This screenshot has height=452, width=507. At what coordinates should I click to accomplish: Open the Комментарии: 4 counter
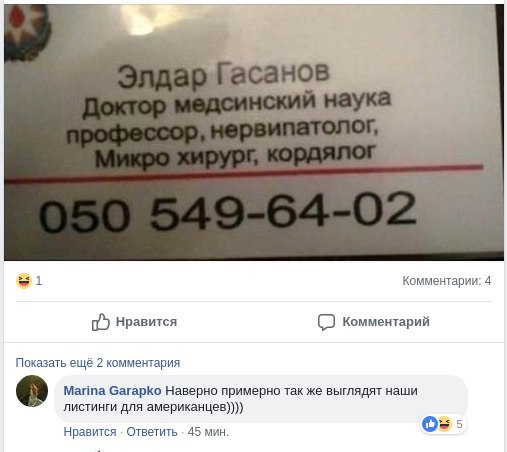pyautogui.click(x=447, y=281)
